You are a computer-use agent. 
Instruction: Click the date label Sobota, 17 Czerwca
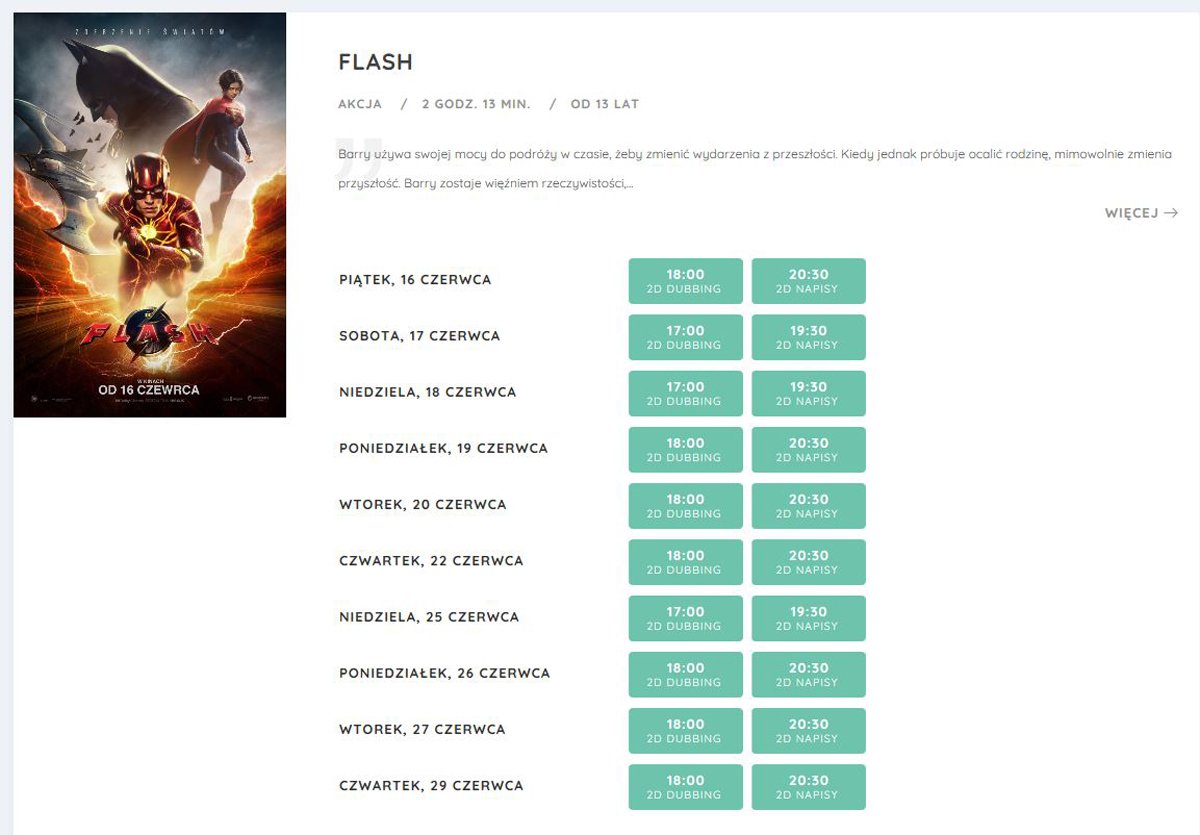click(420, 336)
